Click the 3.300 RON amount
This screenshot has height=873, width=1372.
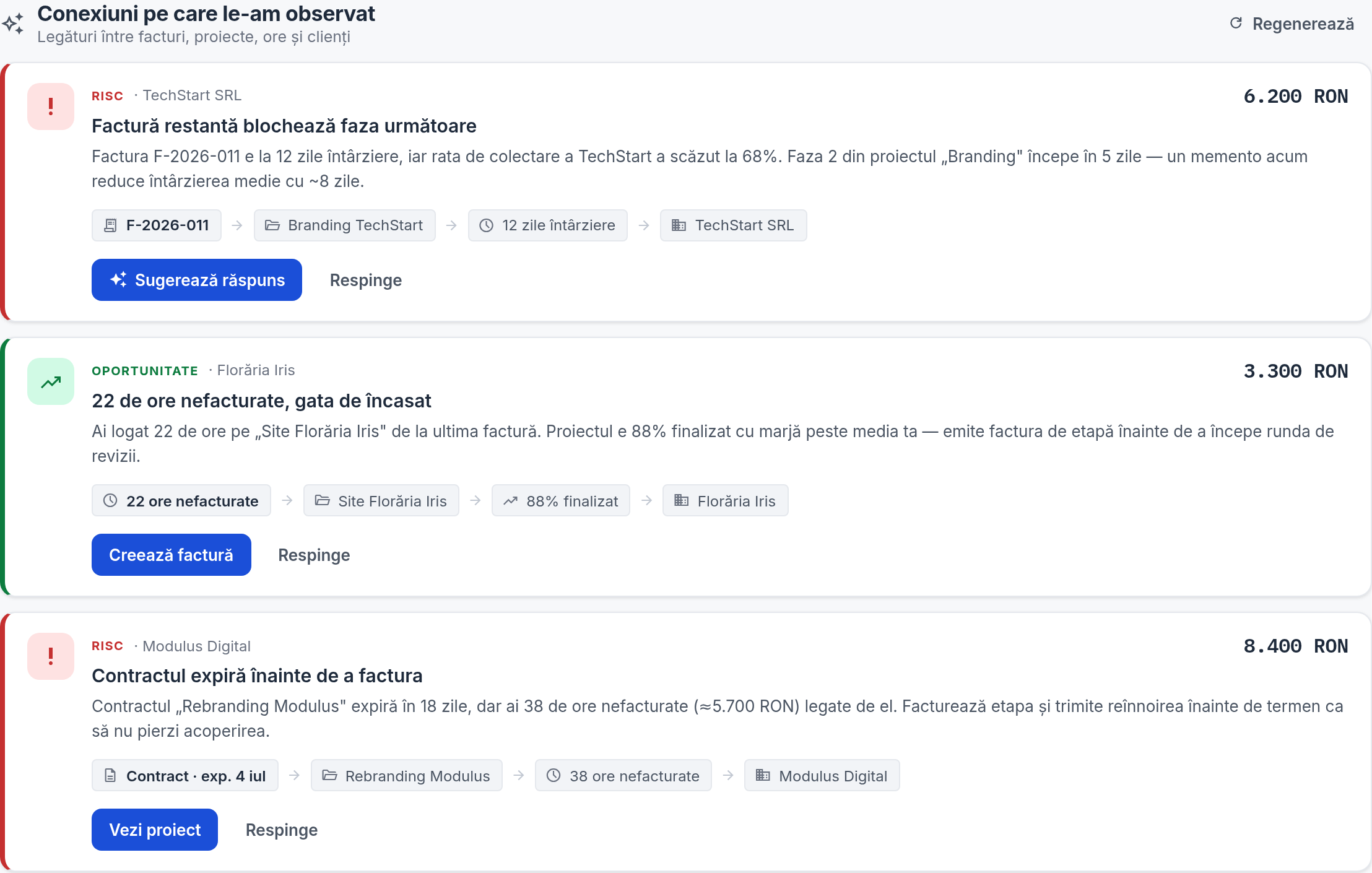tap(1296, 371)
